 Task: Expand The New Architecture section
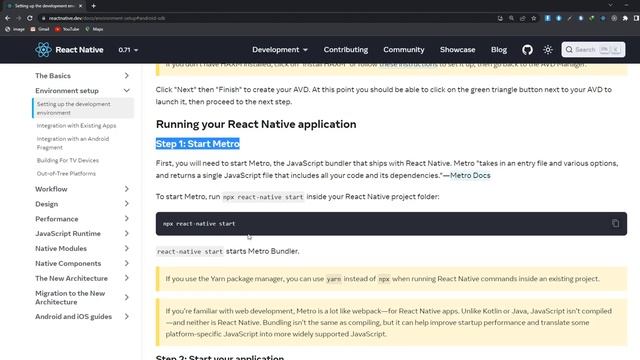(x=82, y=278)
